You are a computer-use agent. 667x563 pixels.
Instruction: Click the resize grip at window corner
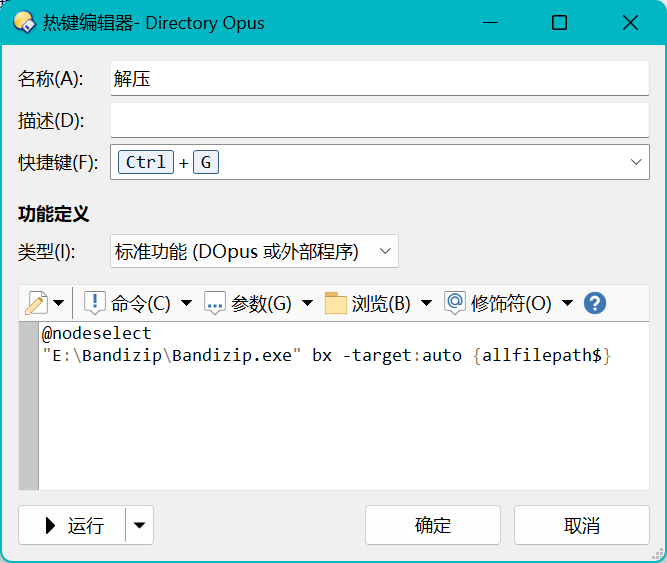658,554
